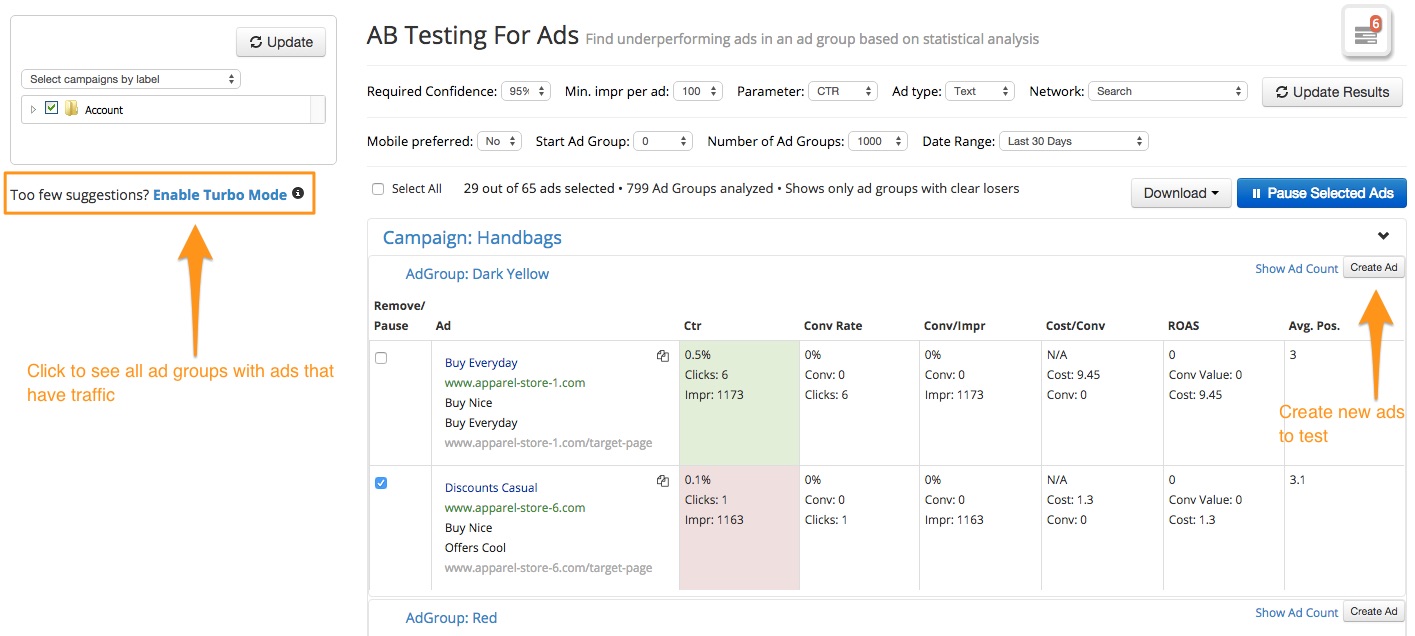Click the red 0.1% Ctr cell
This screenshot has width=1415, height=636.
click(739, 527)
